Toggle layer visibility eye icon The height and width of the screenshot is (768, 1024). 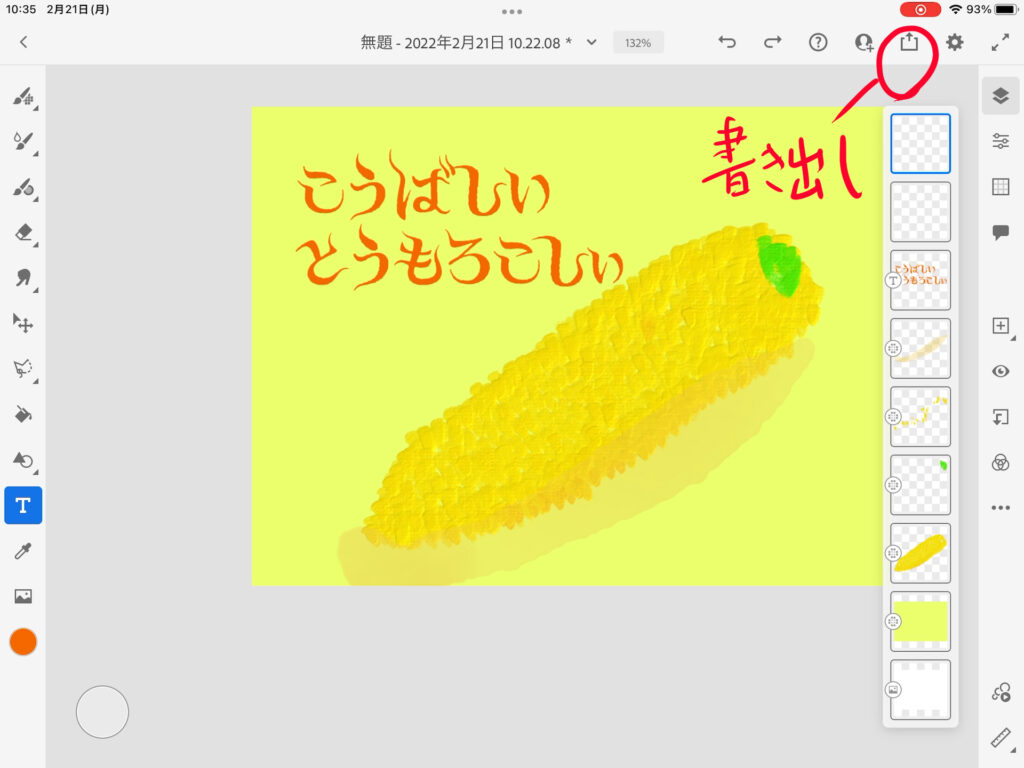click(x=1000, y=371)
